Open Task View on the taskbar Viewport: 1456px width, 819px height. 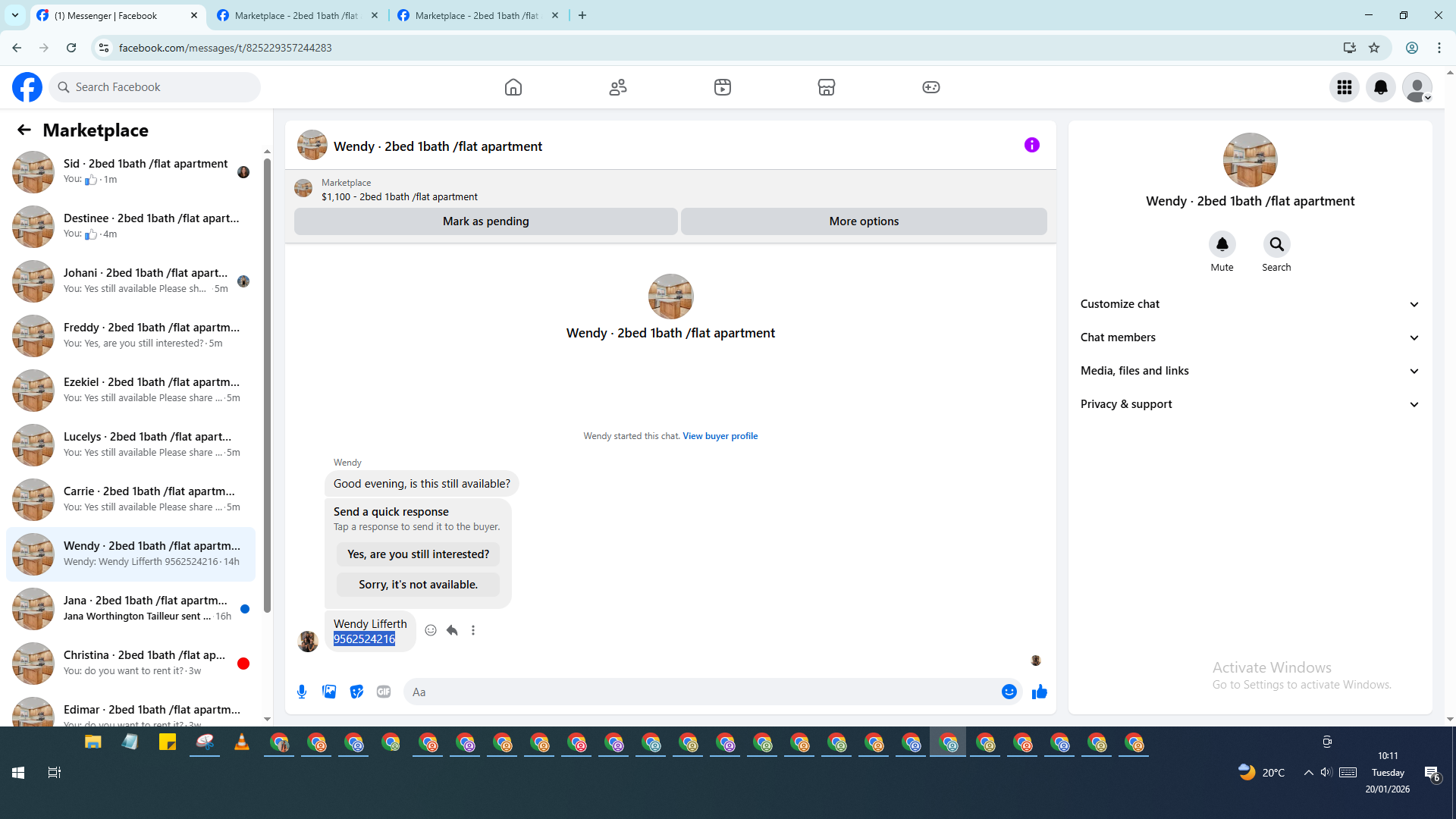pyautogui.click(x=55, y=773)
